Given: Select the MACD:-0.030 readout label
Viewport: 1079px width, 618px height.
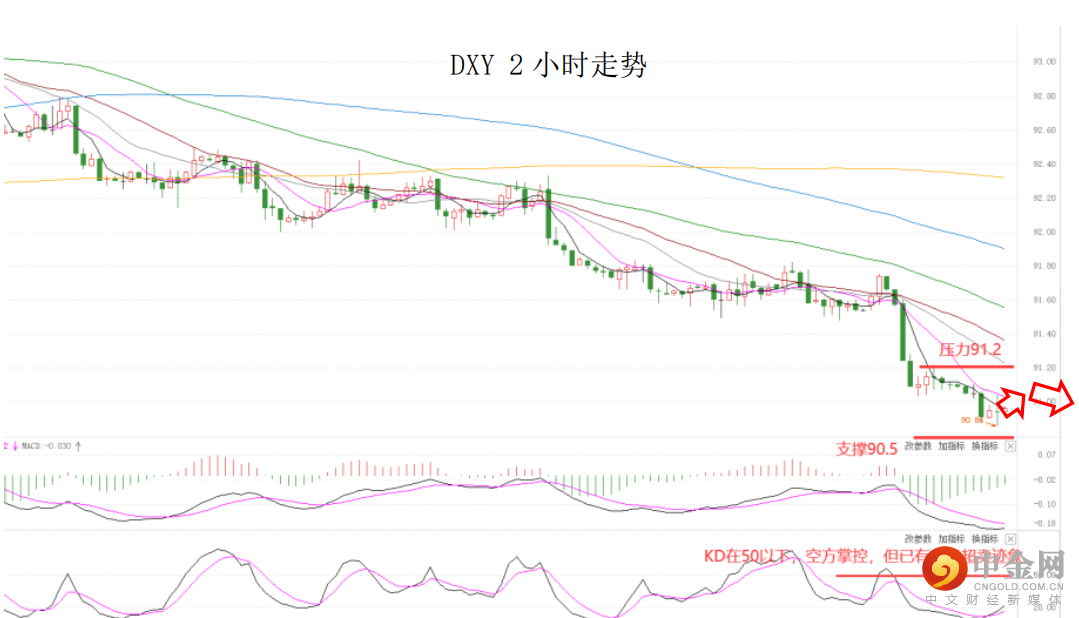Looking at the screenshot, I should click(46, 446).
